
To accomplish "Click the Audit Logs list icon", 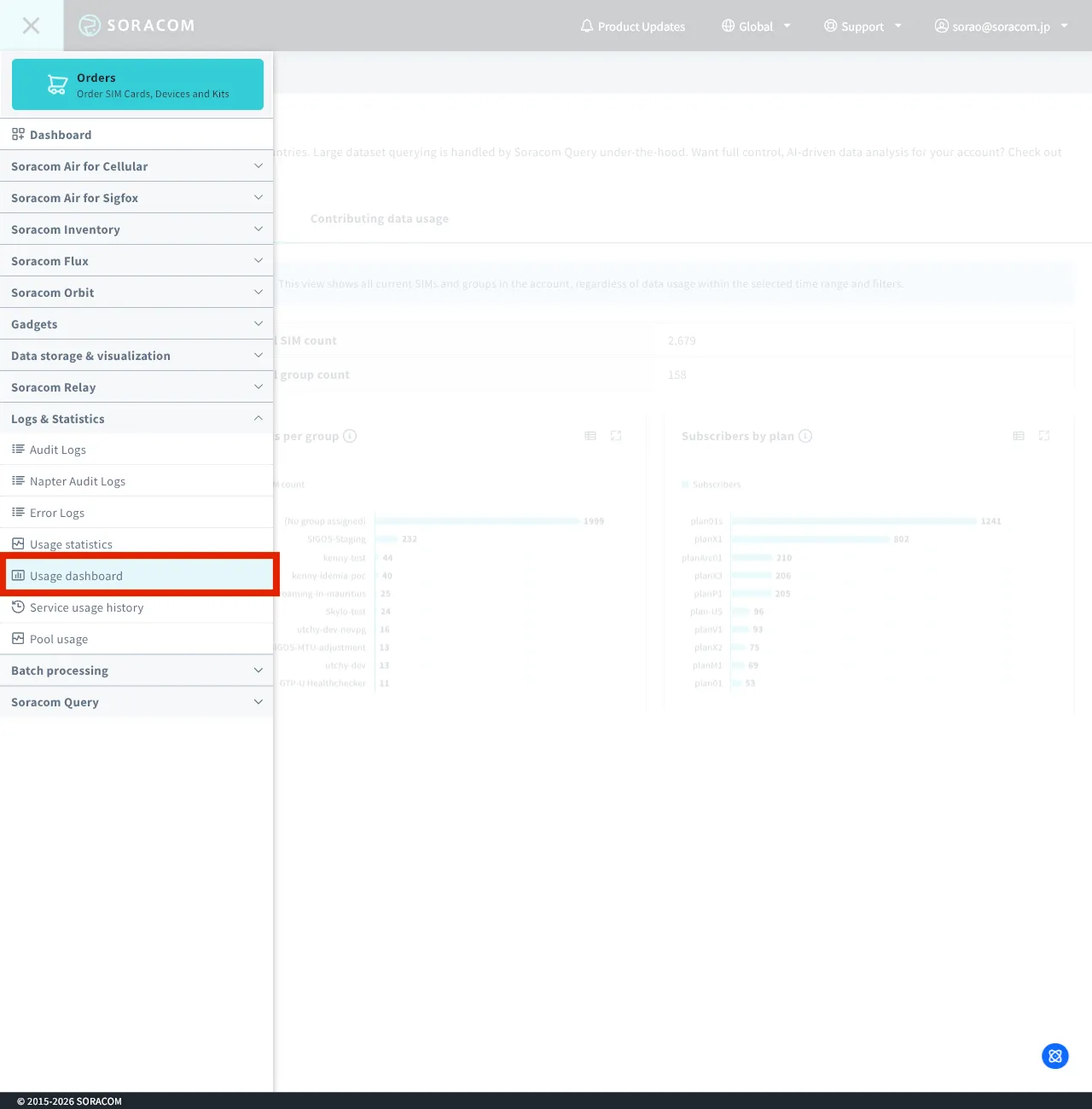I will tap(18, 449).
